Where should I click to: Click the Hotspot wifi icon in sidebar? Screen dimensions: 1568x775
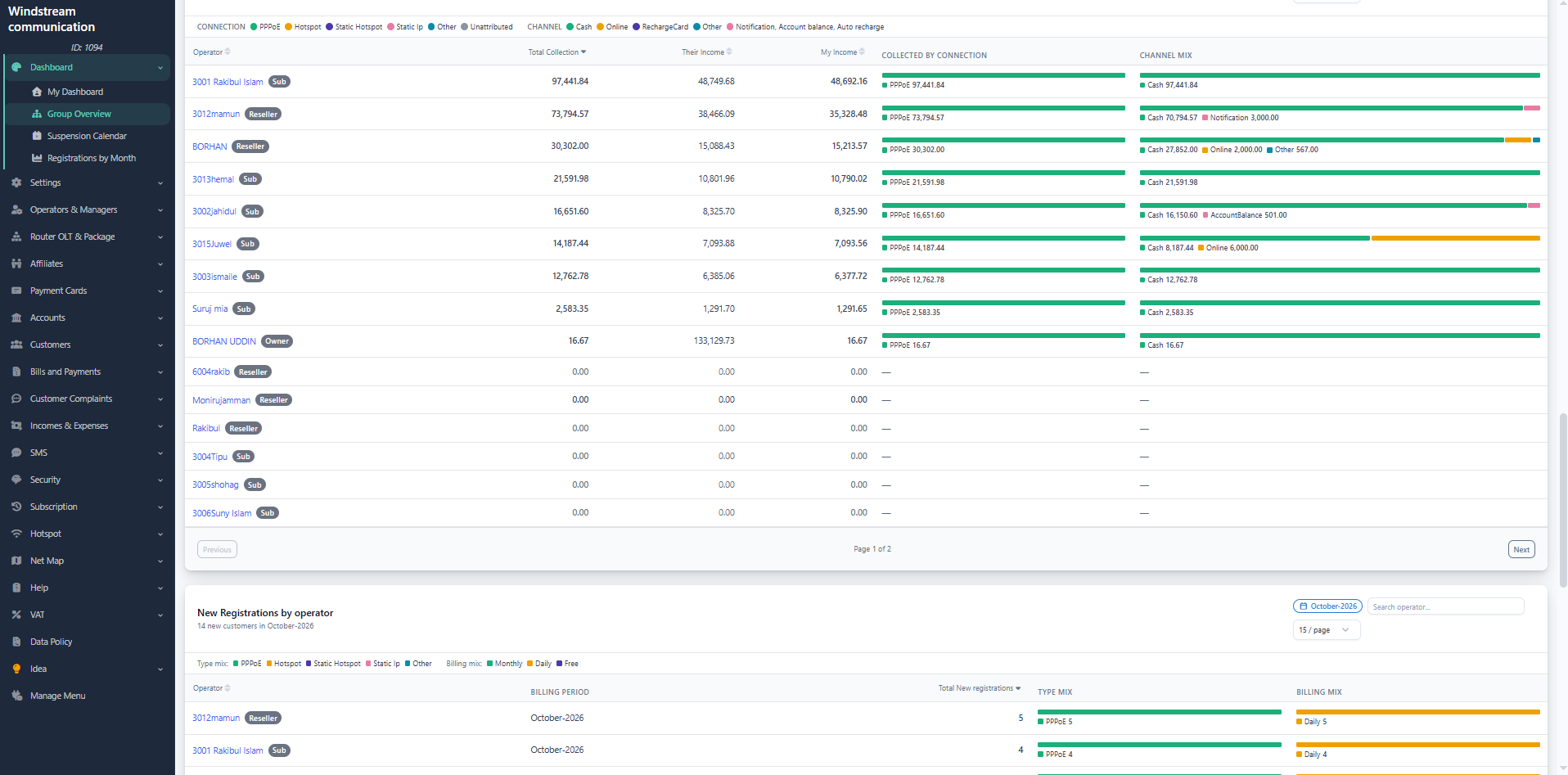click(16, 534)
